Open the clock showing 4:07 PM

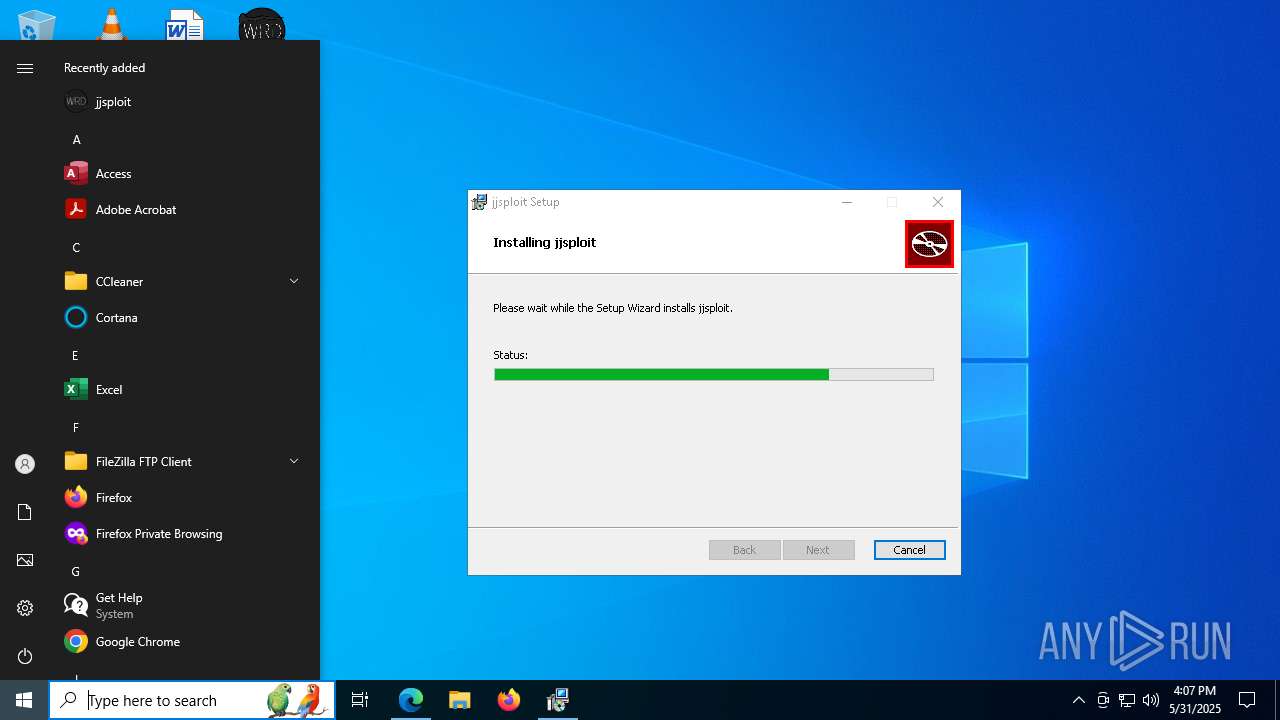point(1195,700)
